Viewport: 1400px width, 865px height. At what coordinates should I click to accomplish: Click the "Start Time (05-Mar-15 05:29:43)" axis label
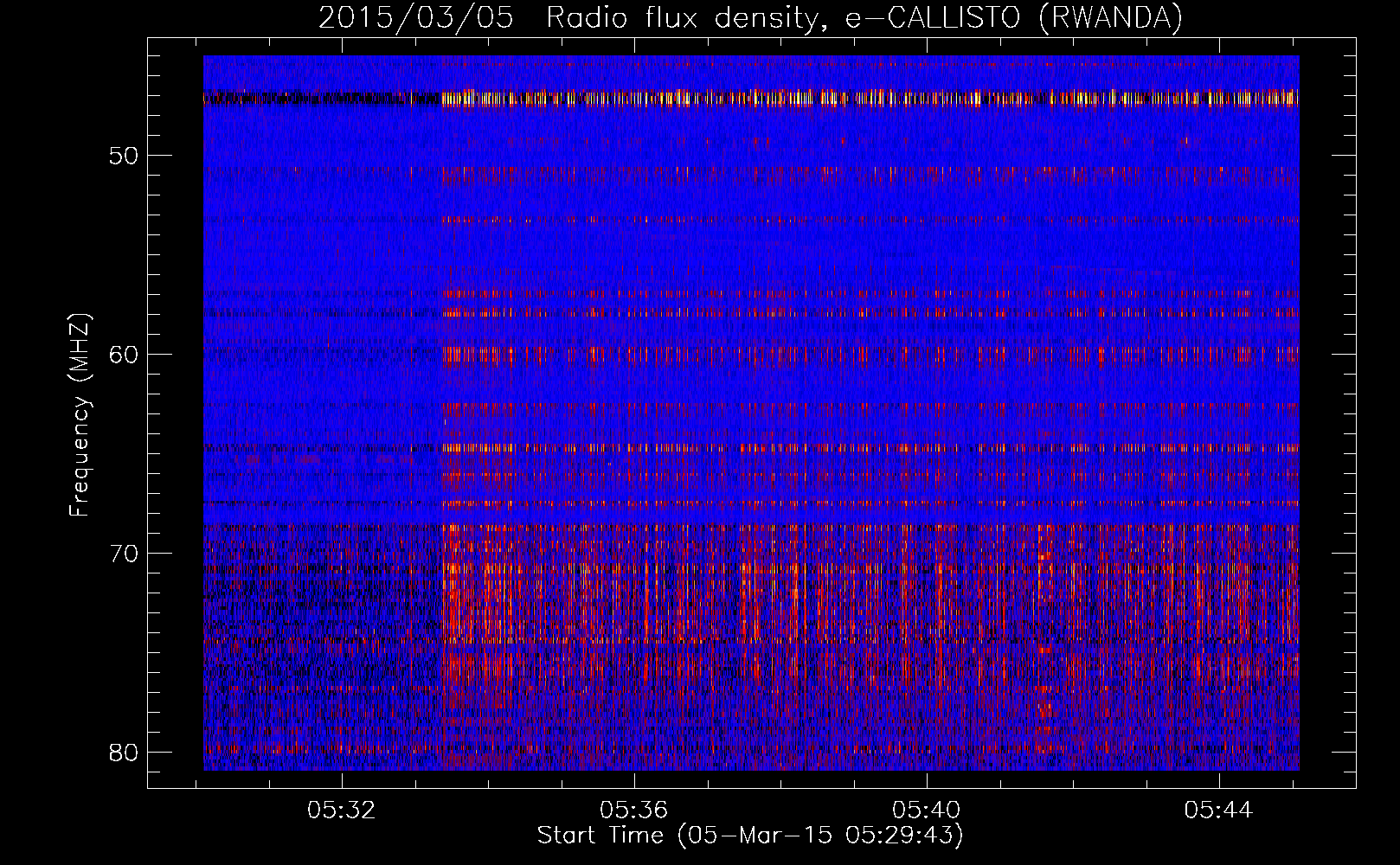click(x=750, y=836)
